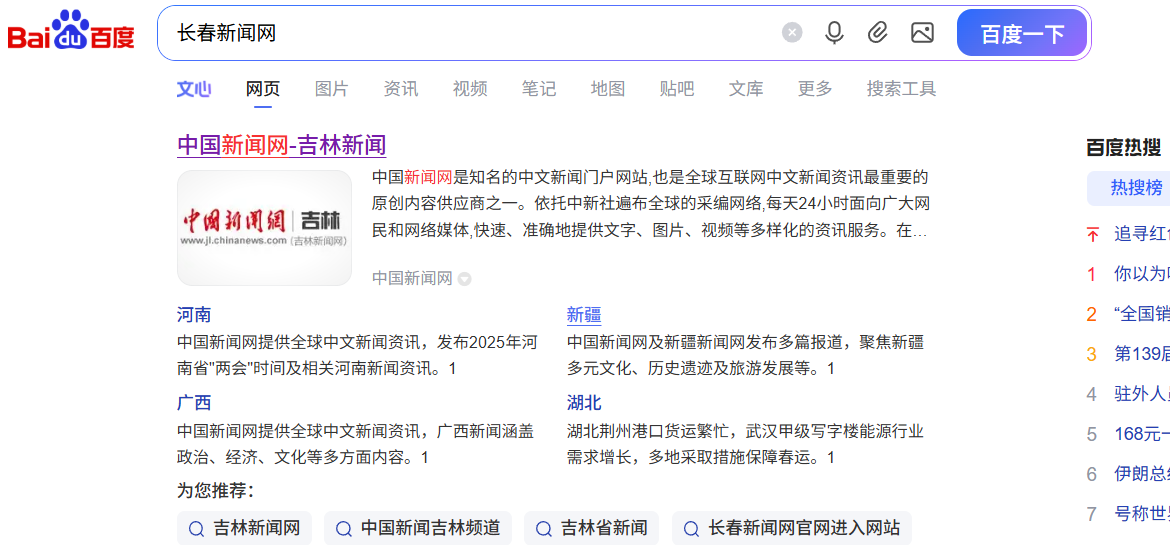Switch to the 笔记 tab
The width and height of the screenshot is (1170, 545).
click(x=539, y=90)
